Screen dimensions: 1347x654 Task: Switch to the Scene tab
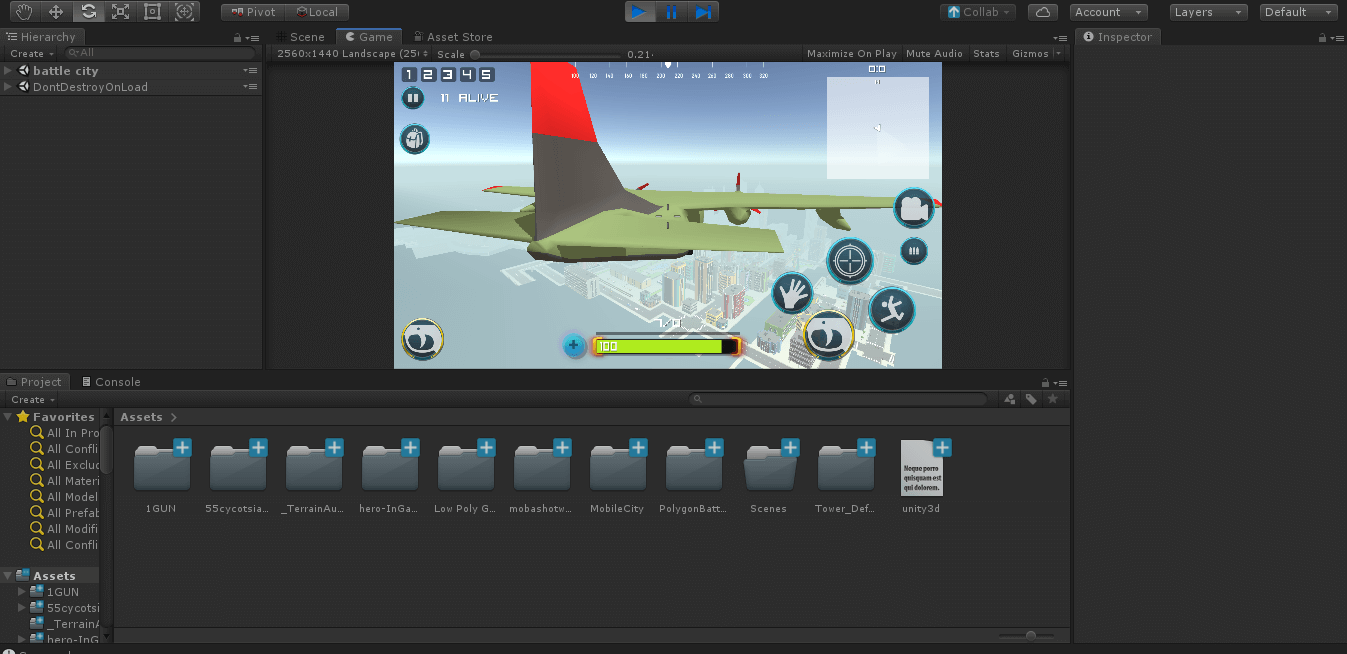[x=302, y=37]
